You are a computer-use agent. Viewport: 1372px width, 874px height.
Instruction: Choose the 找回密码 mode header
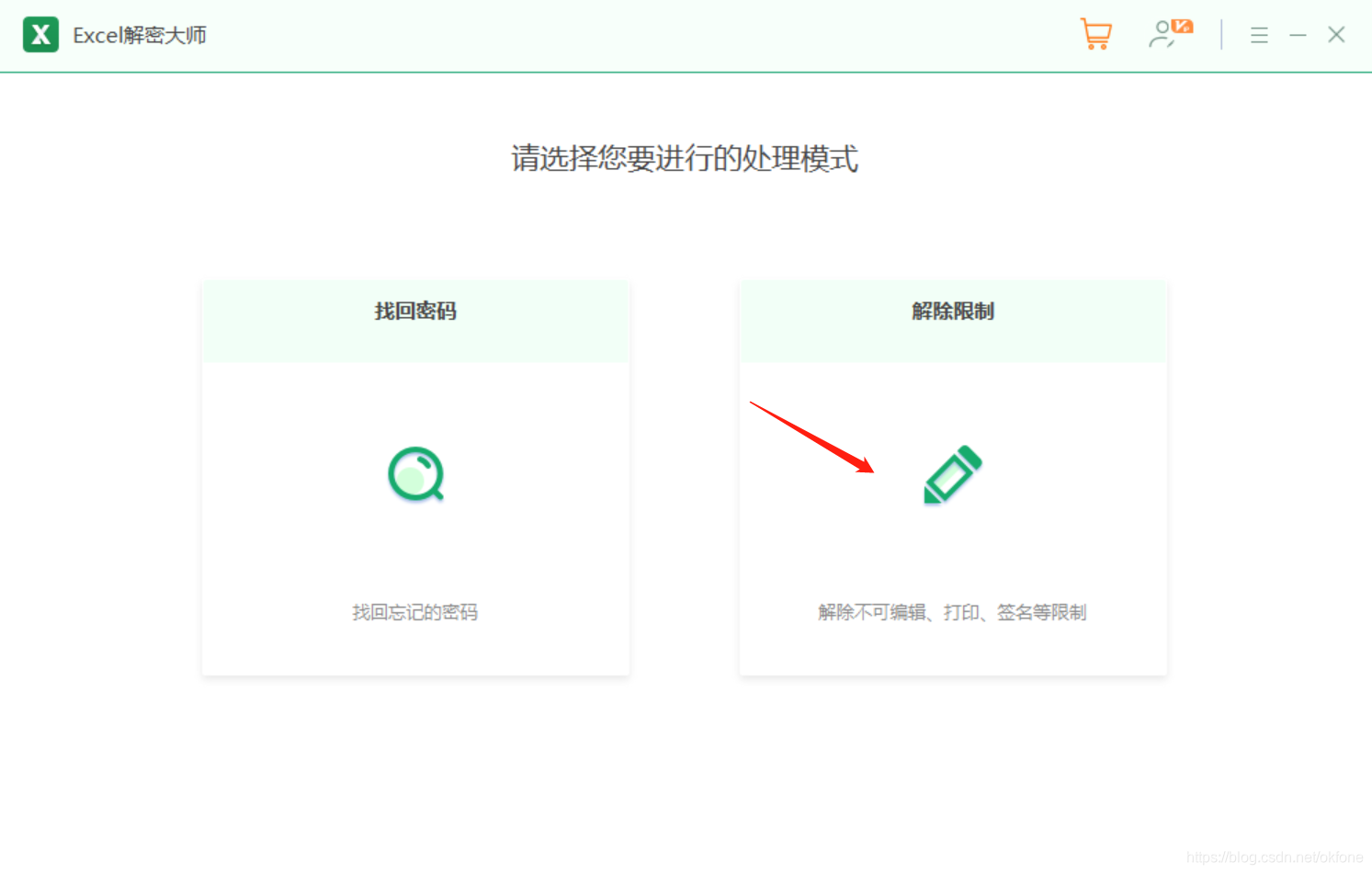[415, 321]
